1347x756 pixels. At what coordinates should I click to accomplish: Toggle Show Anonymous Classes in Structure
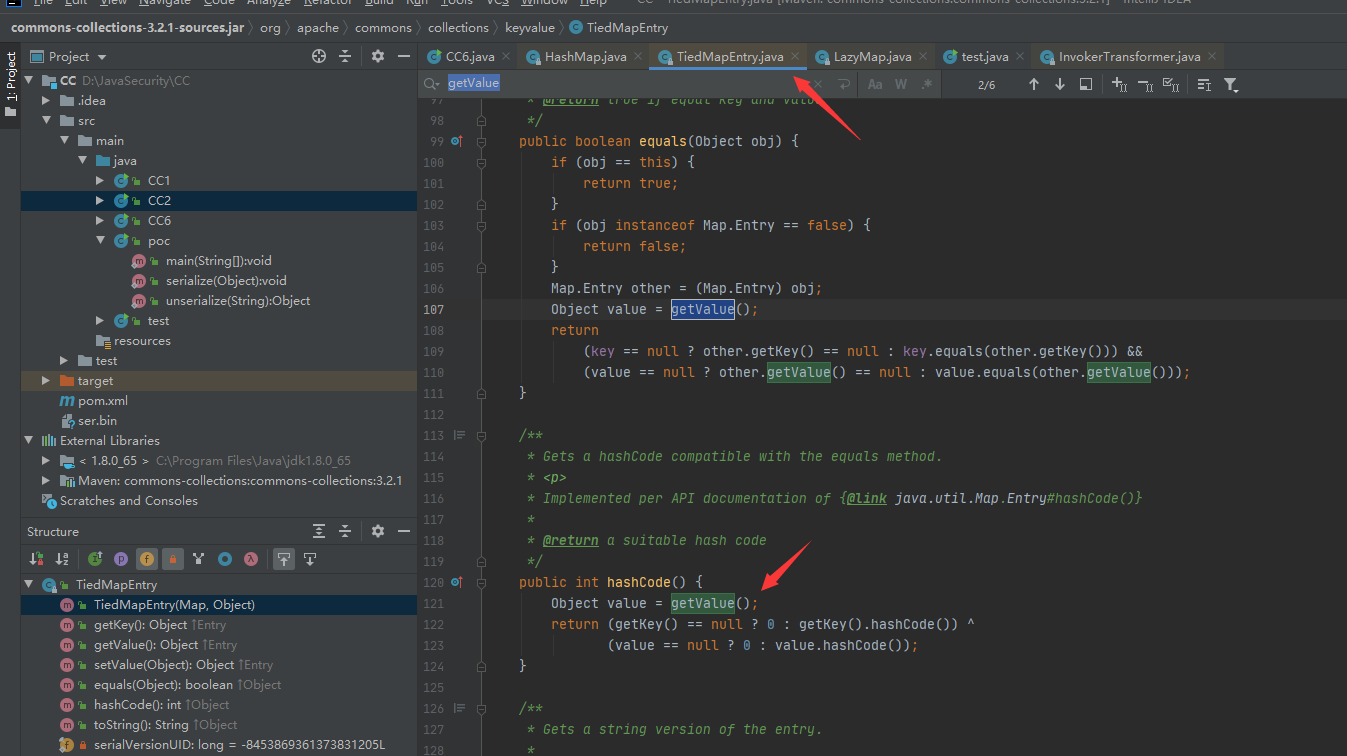[225, 559]
